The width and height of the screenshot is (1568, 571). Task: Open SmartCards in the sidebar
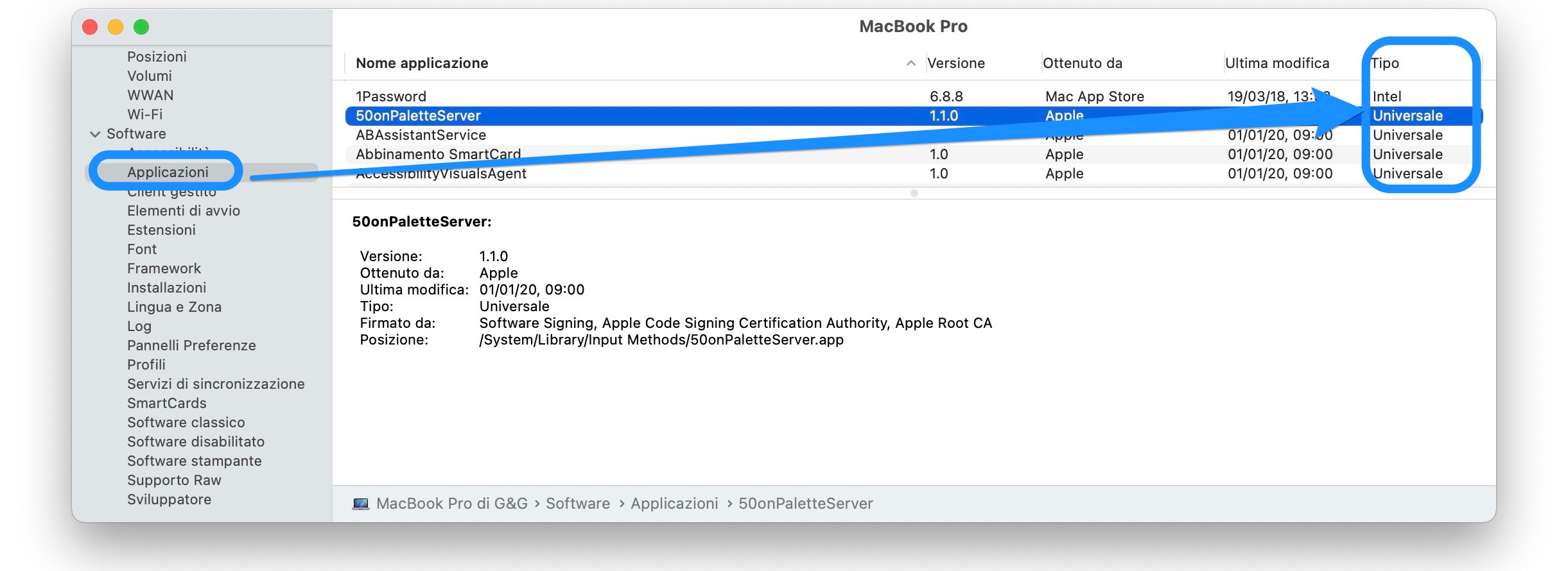(167, 403)
